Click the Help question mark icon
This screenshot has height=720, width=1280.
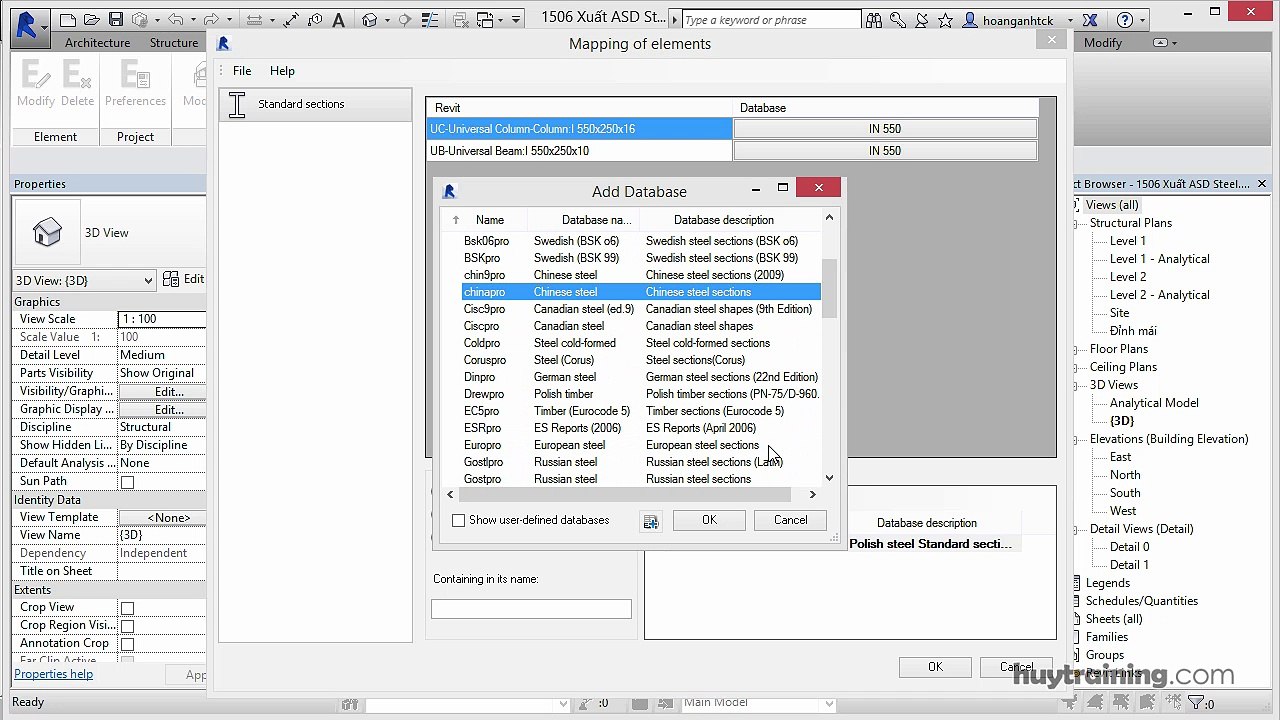1124,20
